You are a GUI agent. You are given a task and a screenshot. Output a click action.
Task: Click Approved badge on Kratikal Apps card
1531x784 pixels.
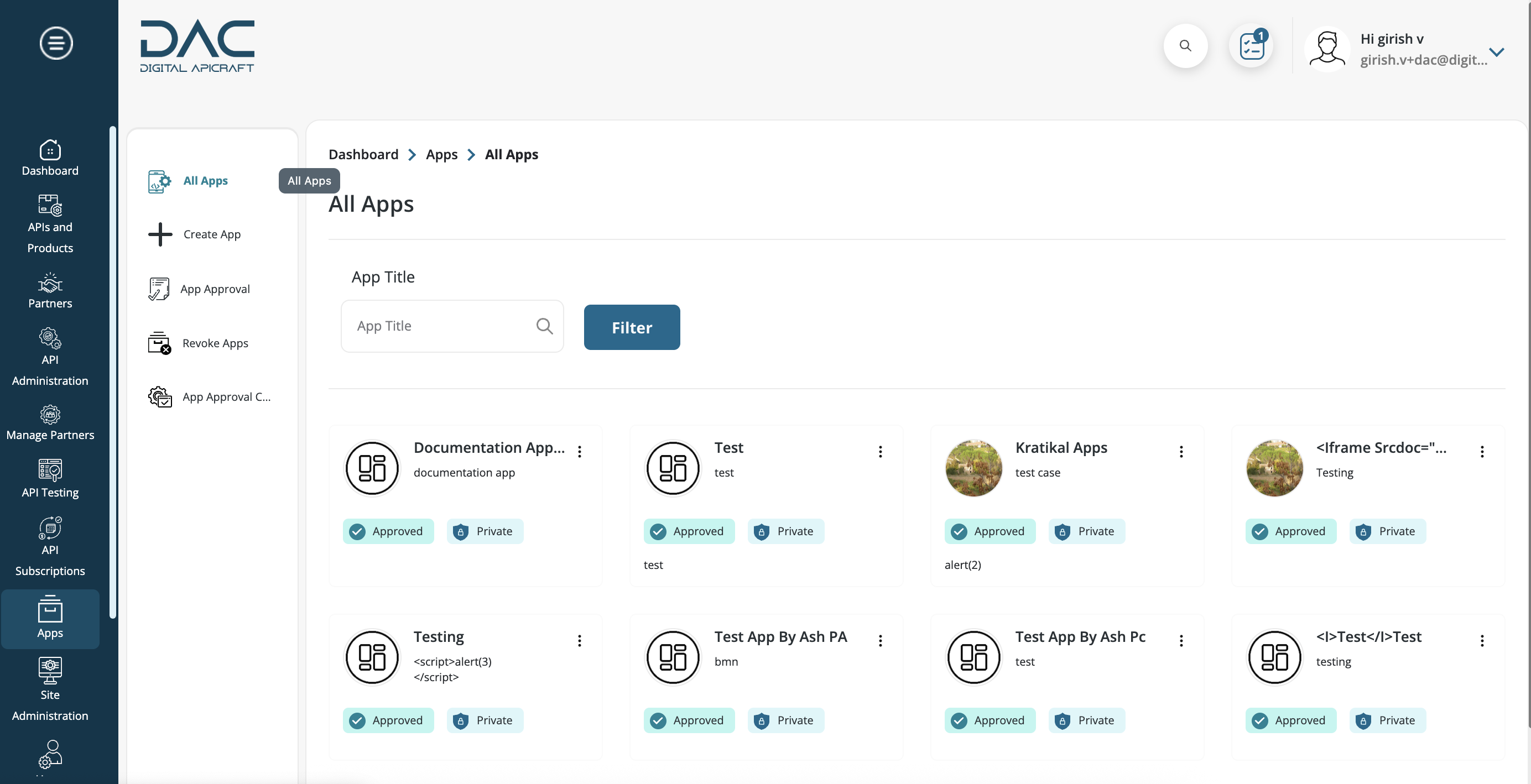click(989, 531)
